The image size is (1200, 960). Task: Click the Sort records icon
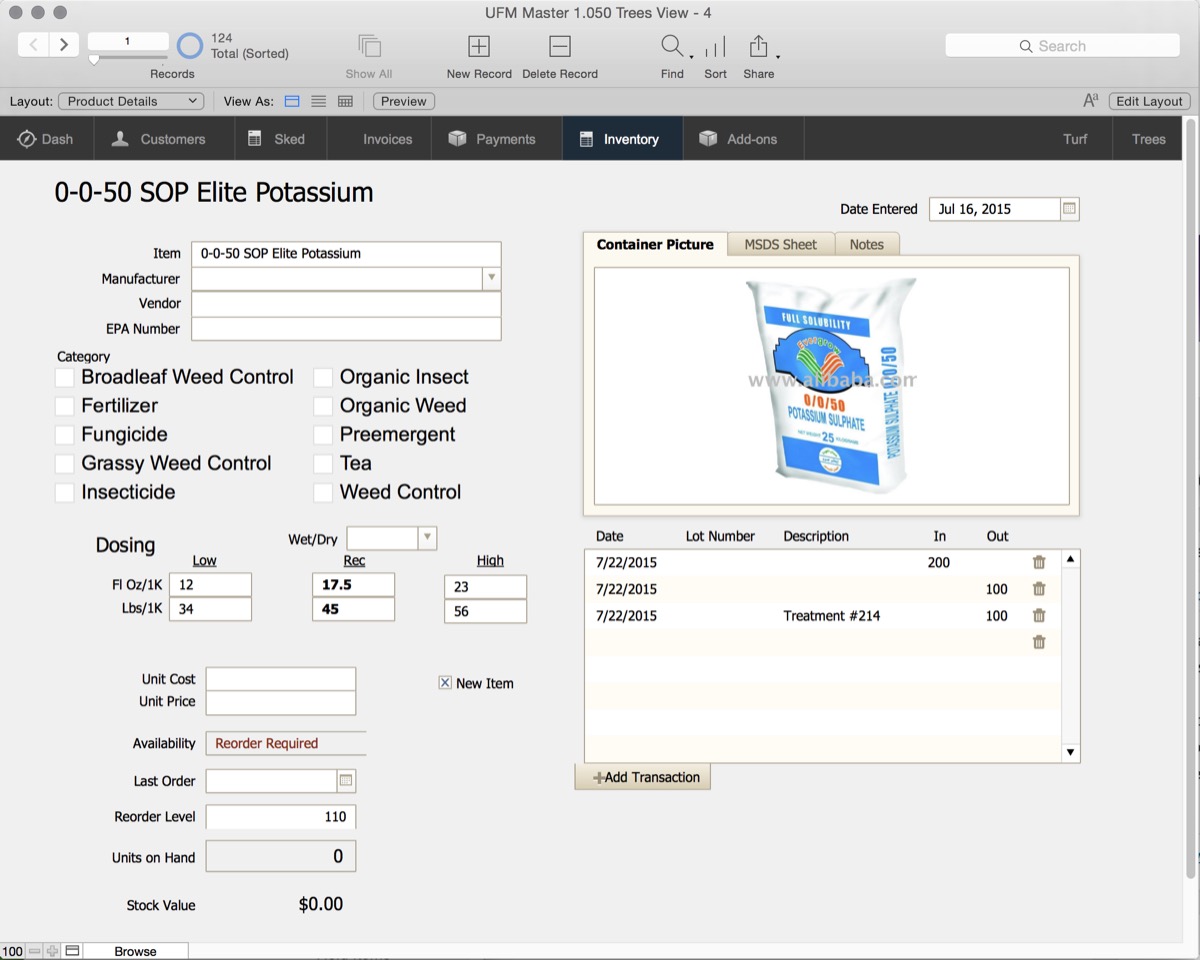[x=715, y=47]
